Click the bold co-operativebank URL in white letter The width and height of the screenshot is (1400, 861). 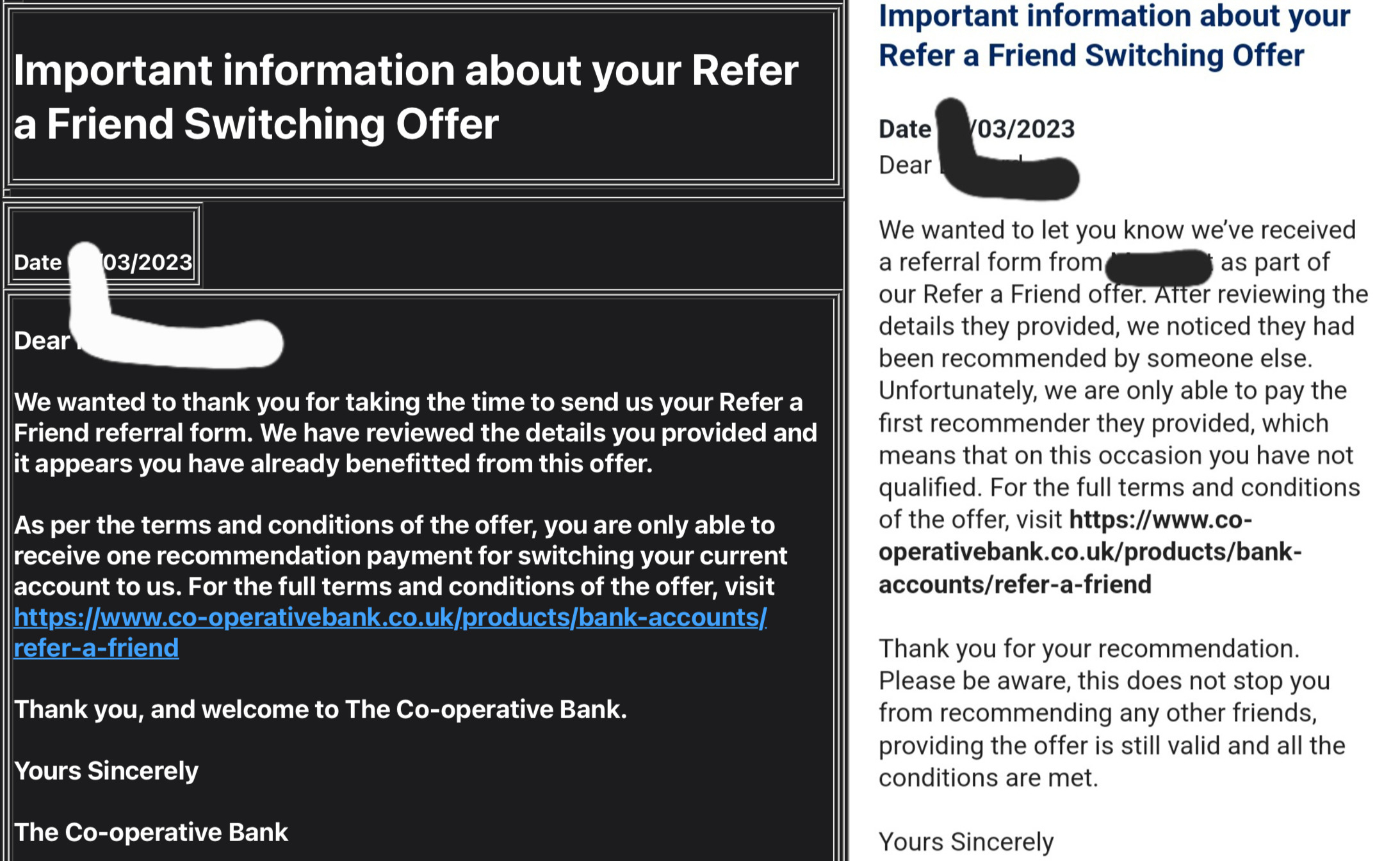tap(1090, 552)
